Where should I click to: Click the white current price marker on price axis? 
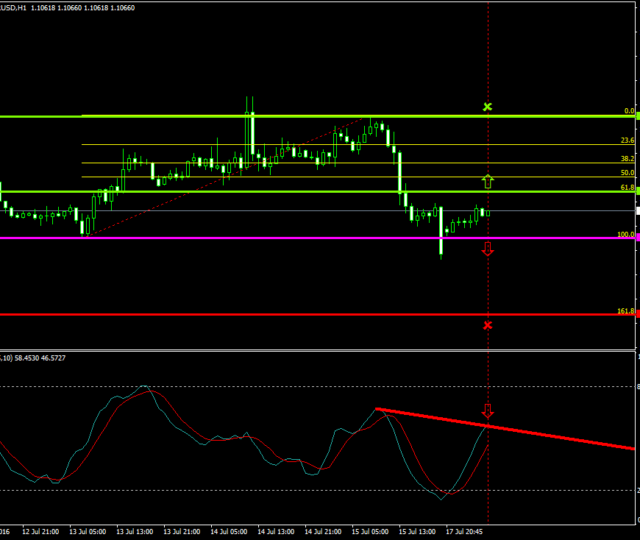point(637,211)
